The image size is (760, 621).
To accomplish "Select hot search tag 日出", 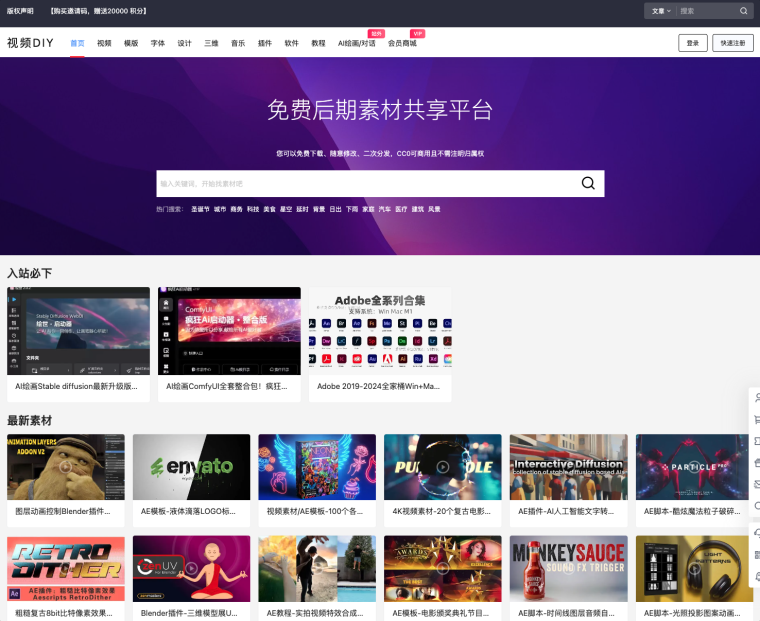I will [335, 209].
